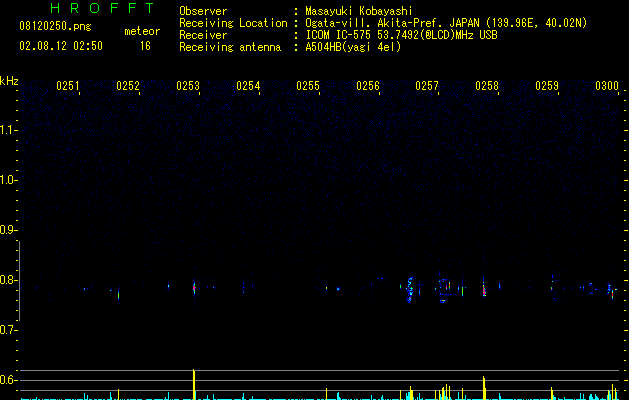Click the 0254 time axis marker
Image resolution: width=629 pixels, height=400 pixels.
click(x=248, y=86)
